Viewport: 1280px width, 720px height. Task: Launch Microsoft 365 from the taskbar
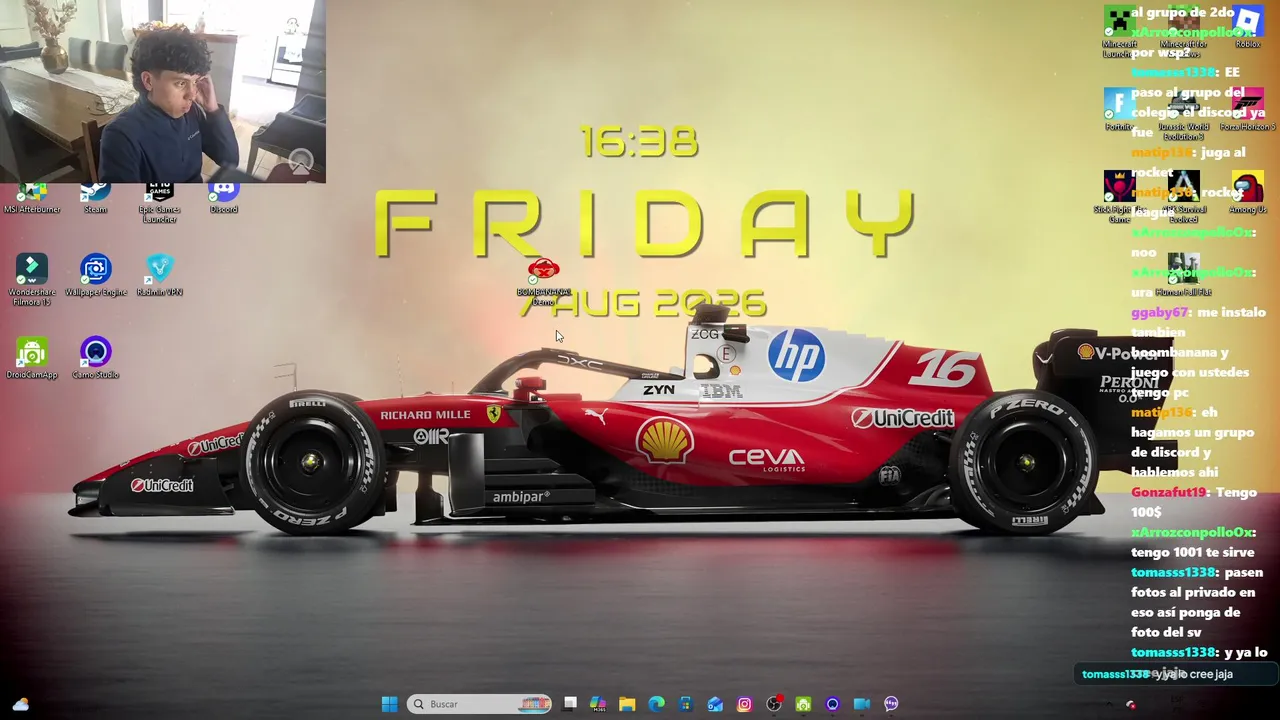pos(598,704)
